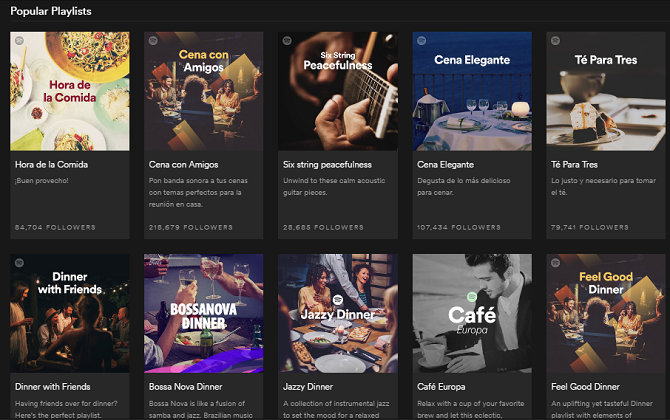Click Spotify logo on Six String Peacefulness cover
Screen dimensions: 670x420
point(287,41)
